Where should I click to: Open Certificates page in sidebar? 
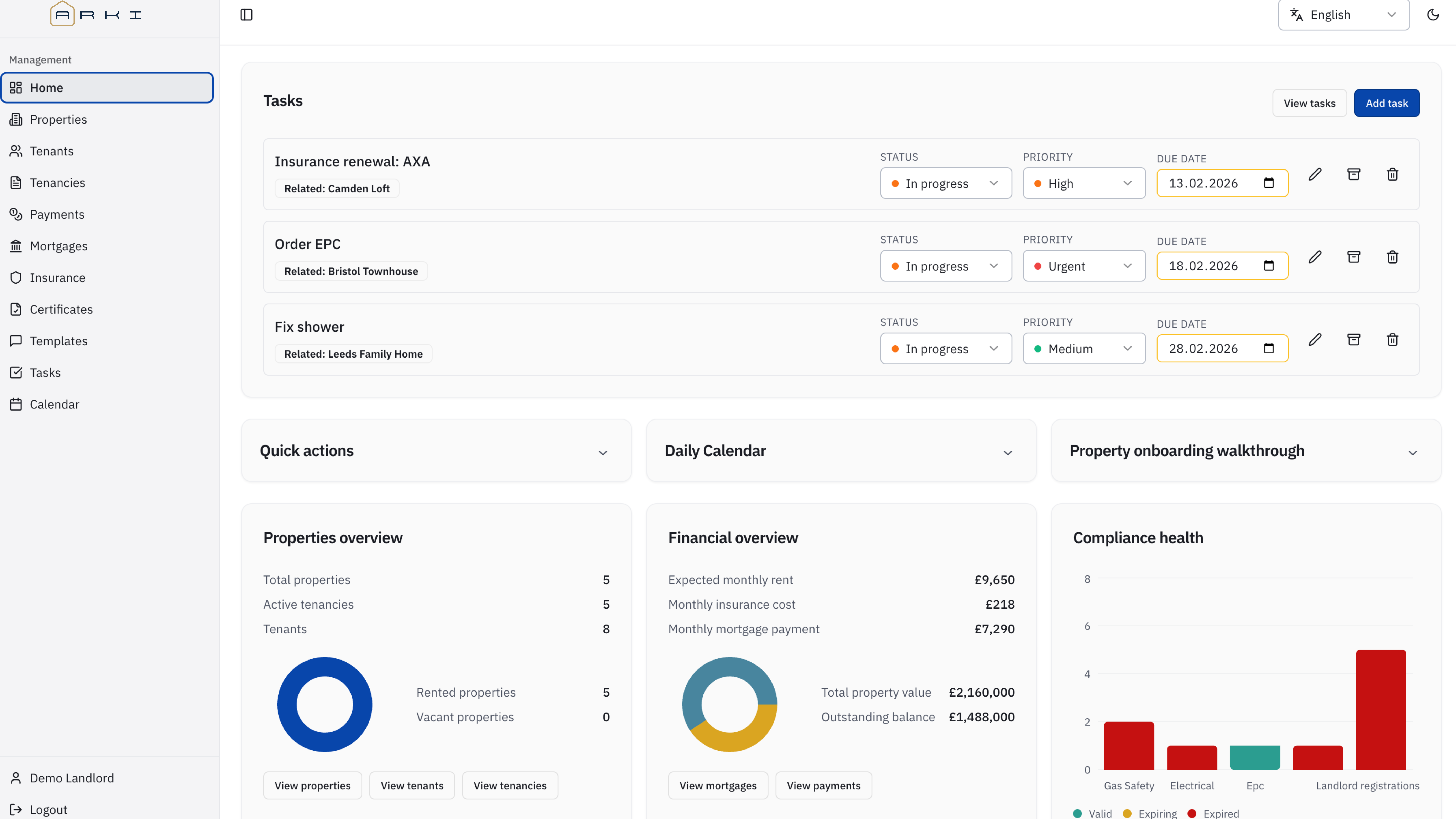pos(107,309)
